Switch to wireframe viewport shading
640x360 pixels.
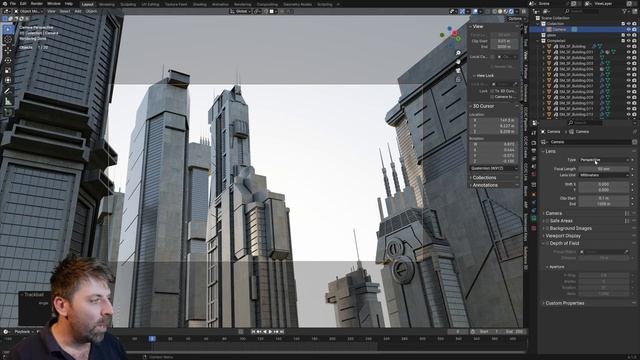[x=495, y=11]
